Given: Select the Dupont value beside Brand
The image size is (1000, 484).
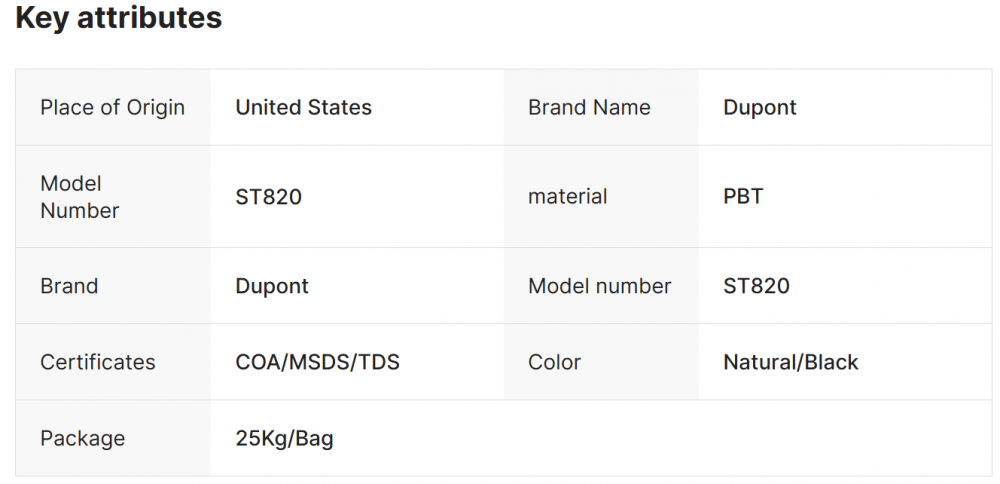Looking at the screenshot, I should 272,286.
